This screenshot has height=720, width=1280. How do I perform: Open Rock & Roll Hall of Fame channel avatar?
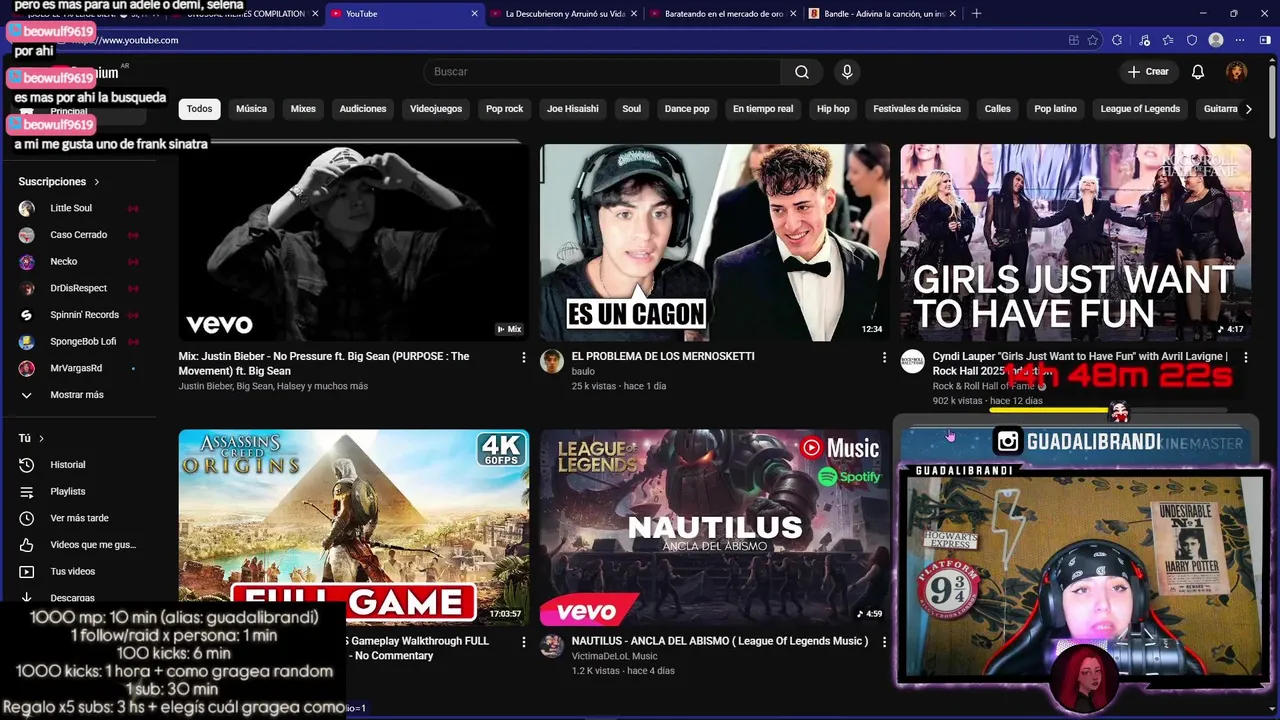click(912, 361)
